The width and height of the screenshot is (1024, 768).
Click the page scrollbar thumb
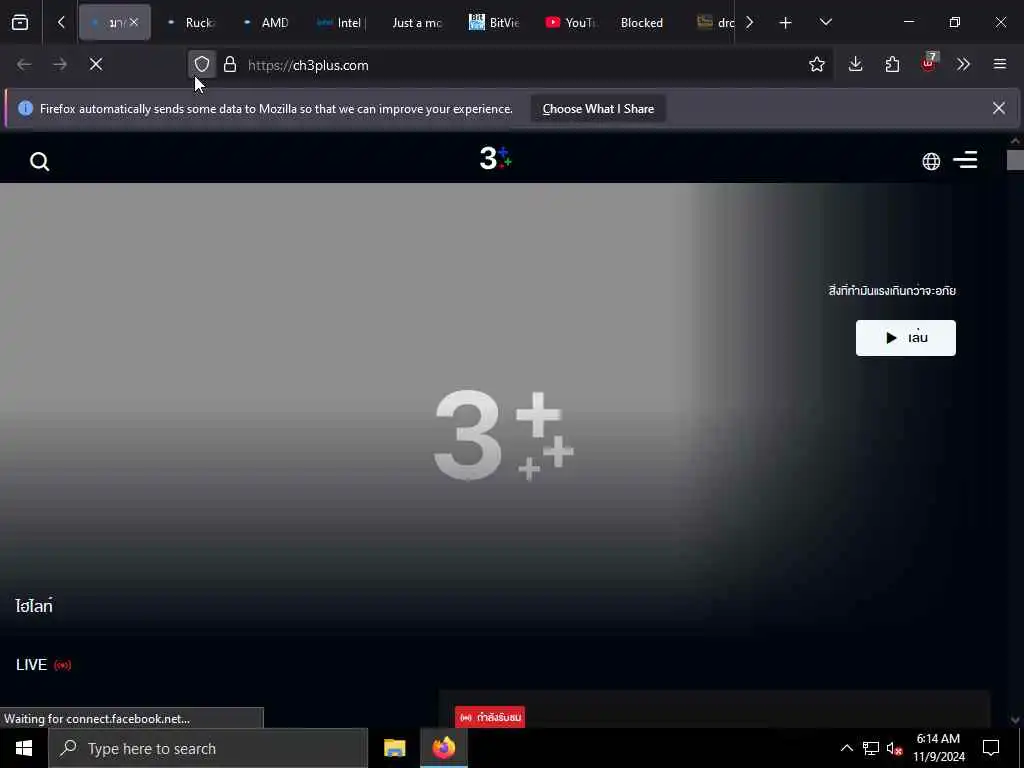point(1015,160)
